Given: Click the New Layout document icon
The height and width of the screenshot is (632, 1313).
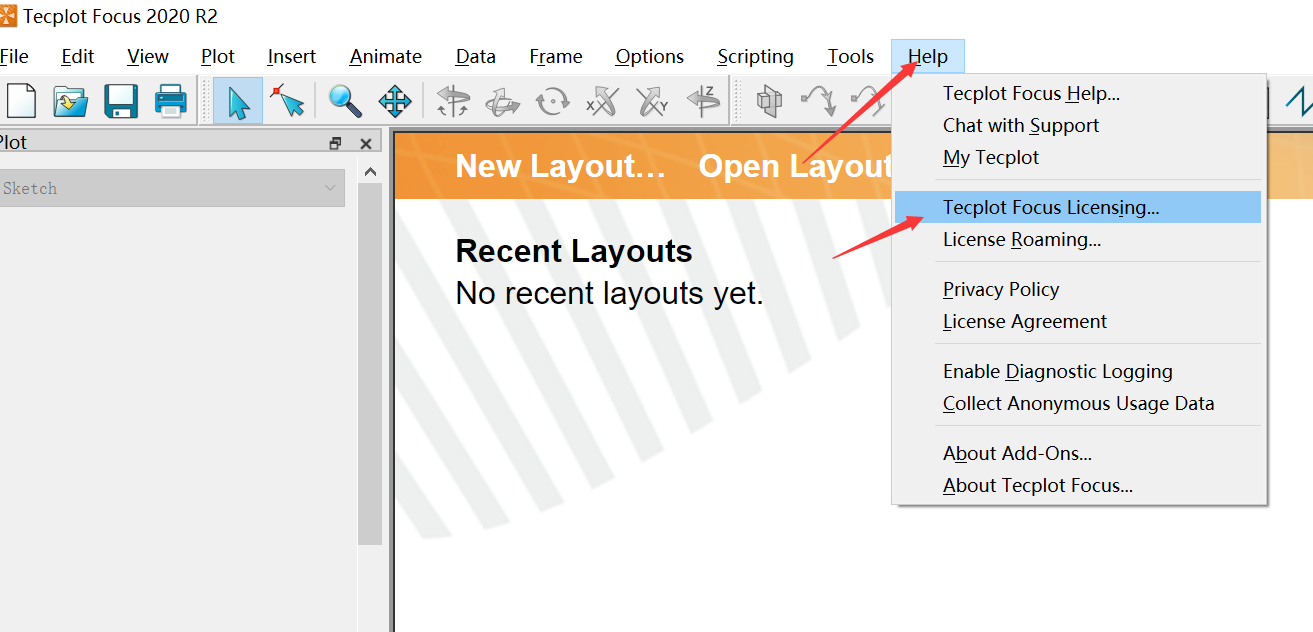Looking at the screenshot, I should (x=21, y=101).
